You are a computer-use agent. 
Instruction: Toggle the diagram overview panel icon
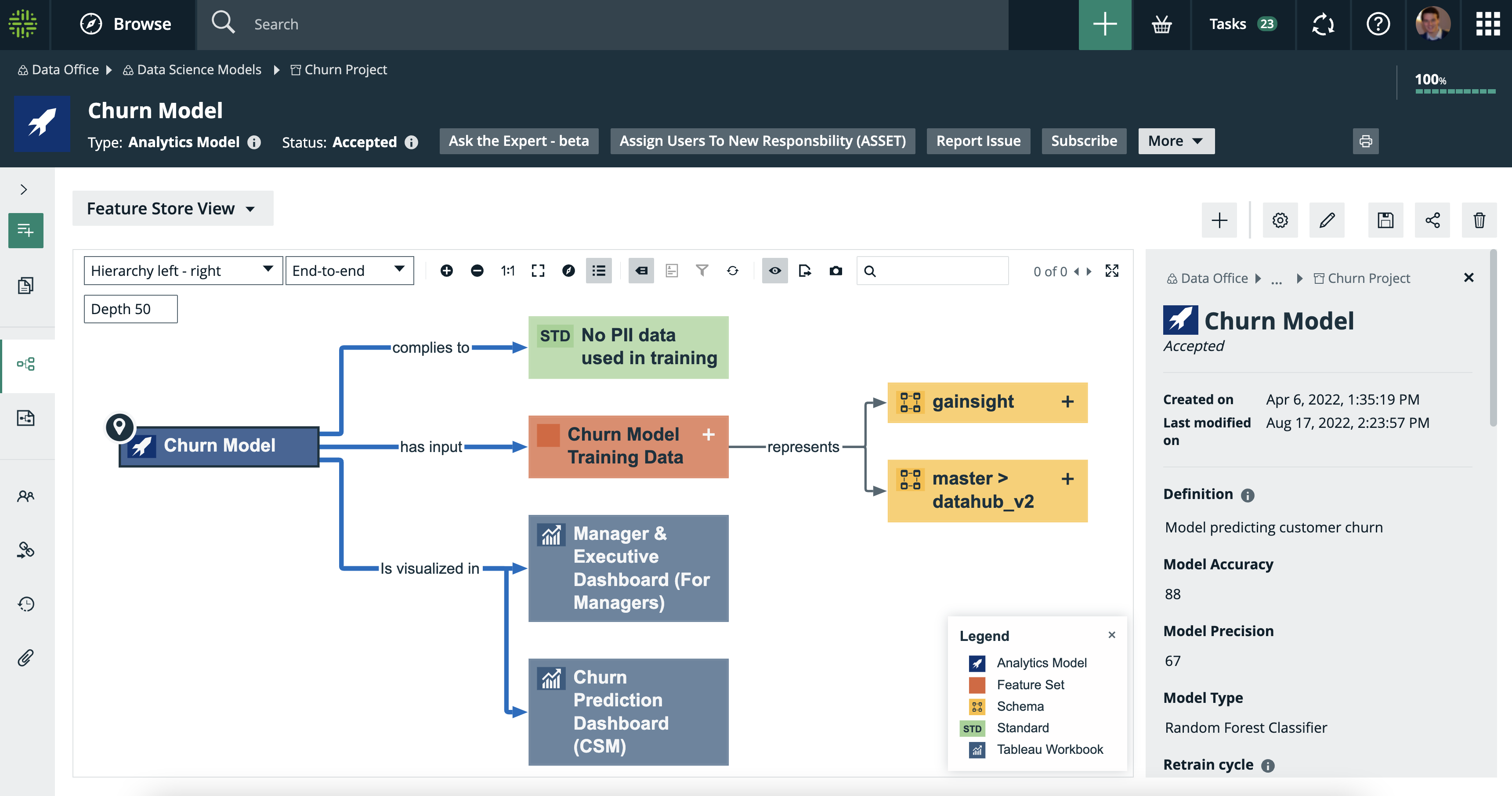pos(672,271)
